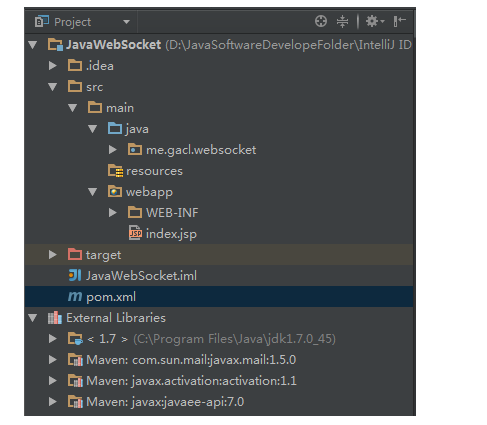The image size is (487, 425).
Task: Open the gear settings menu icon
Action: (375, 21)
